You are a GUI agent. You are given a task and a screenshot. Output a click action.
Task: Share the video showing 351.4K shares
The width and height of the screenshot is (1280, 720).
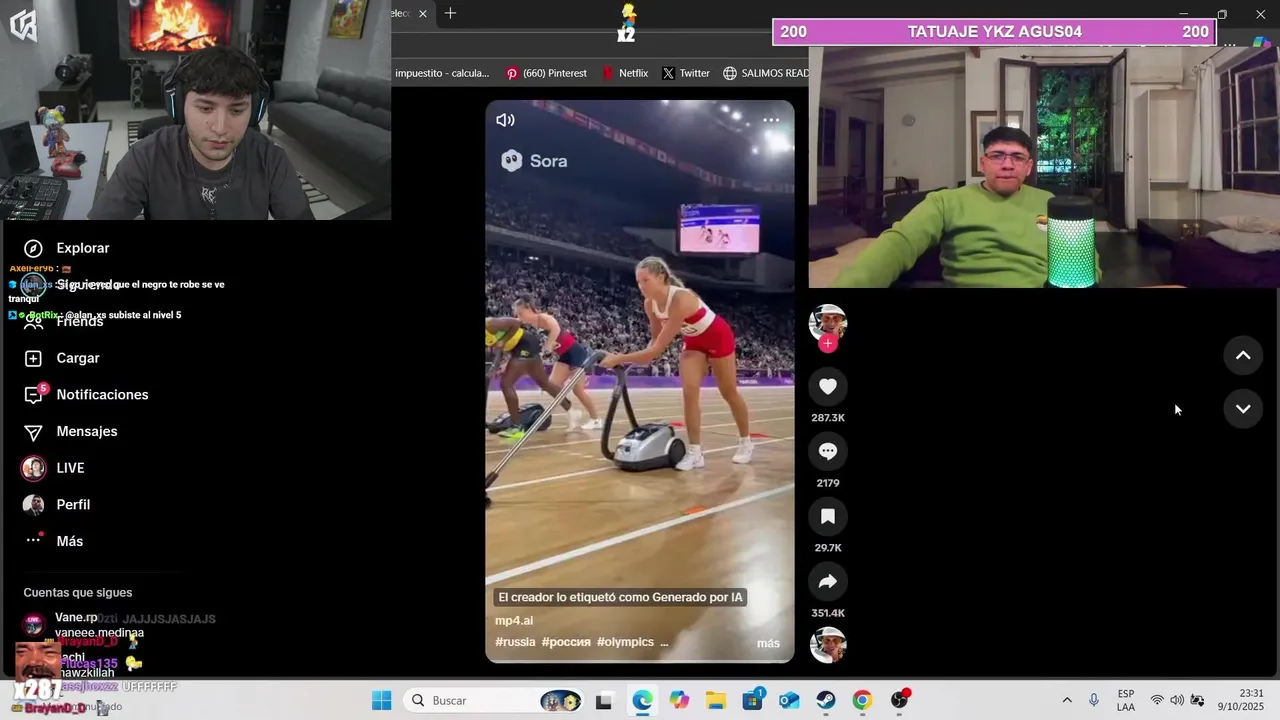pyautogui.click(x=828, y=581)
